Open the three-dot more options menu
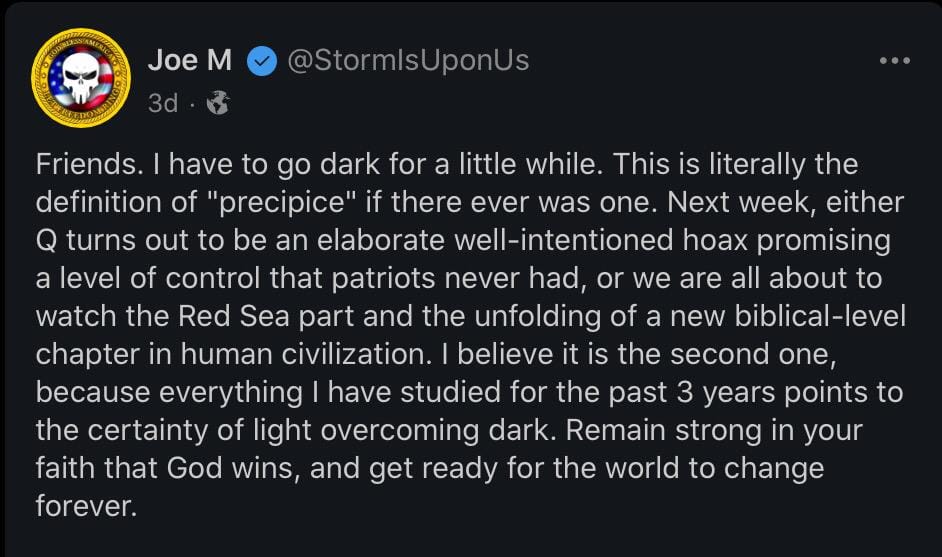Screen dimensions: 942x557 click(x=893, y=61)
